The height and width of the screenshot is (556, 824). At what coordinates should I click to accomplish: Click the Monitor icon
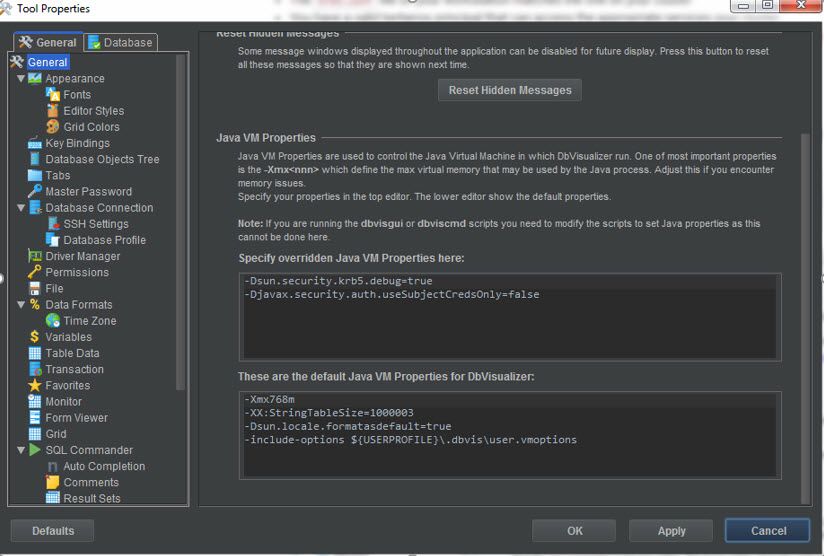(x=35, y=401)
